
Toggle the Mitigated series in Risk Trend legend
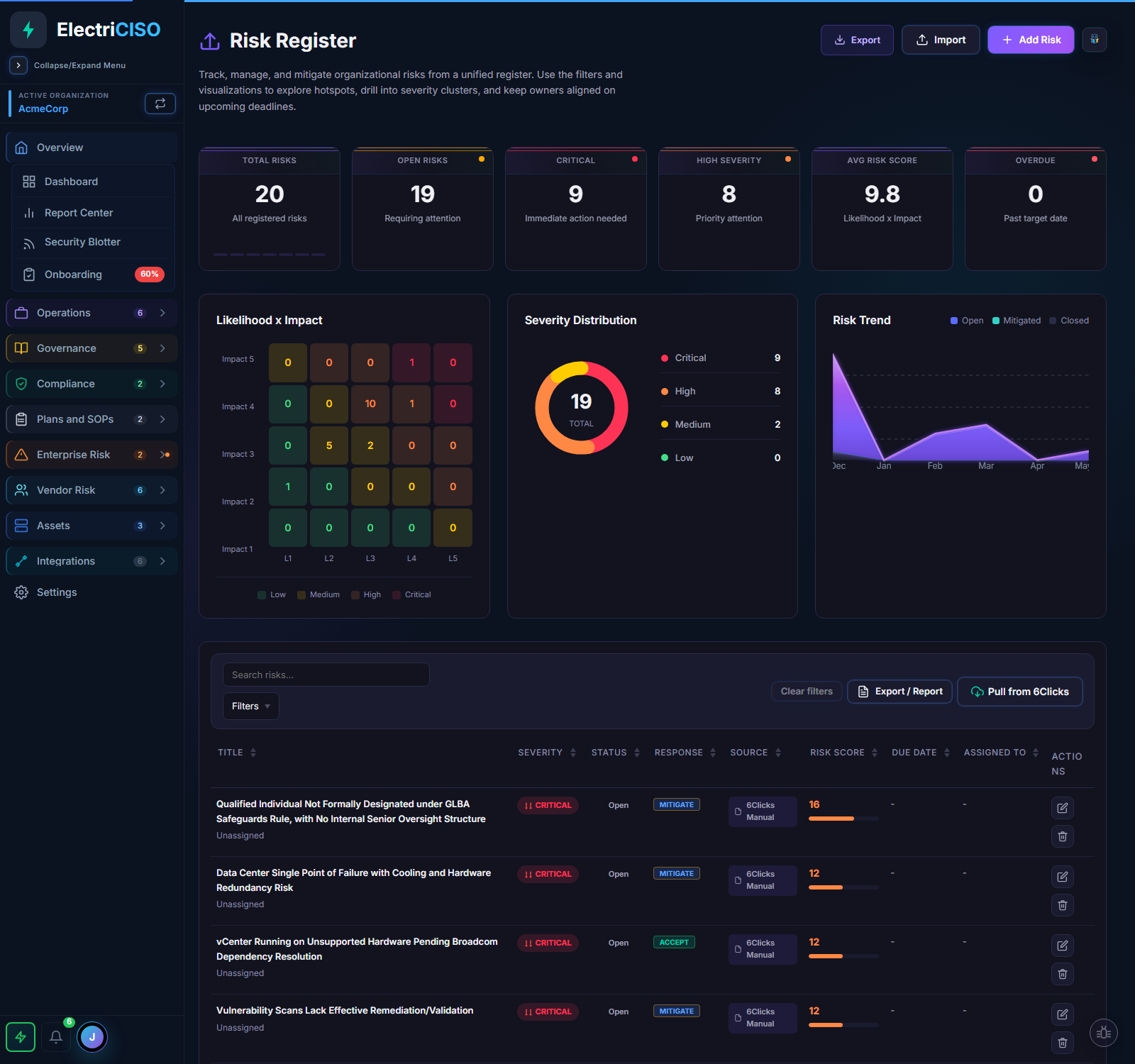[1017, 321]
